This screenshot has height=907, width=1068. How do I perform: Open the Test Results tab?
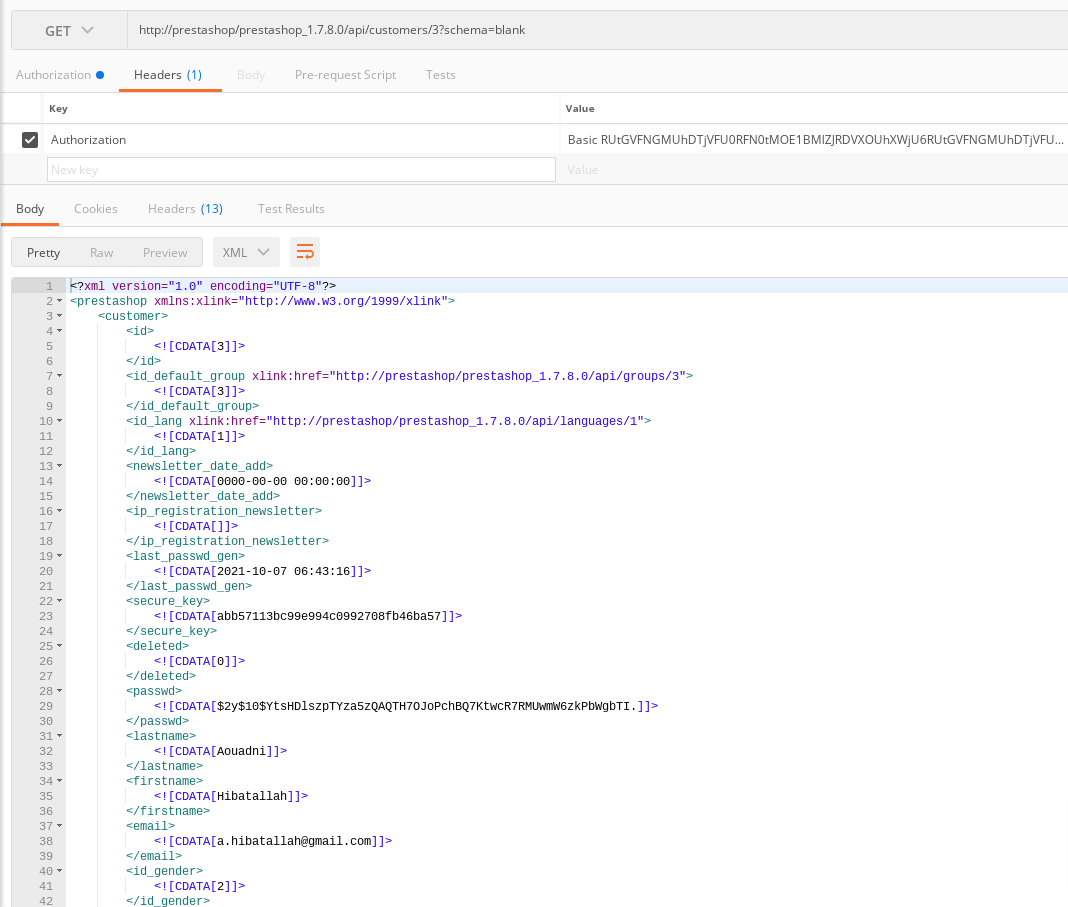tap(291, 208)
